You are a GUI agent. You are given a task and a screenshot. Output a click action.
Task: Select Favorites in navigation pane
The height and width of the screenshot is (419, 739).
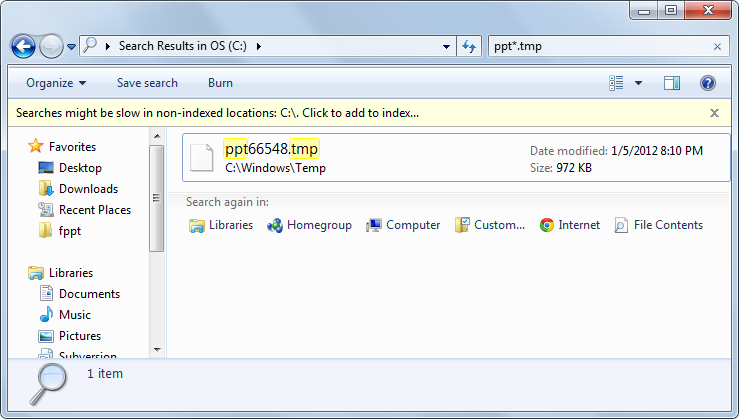pos(72,147)
